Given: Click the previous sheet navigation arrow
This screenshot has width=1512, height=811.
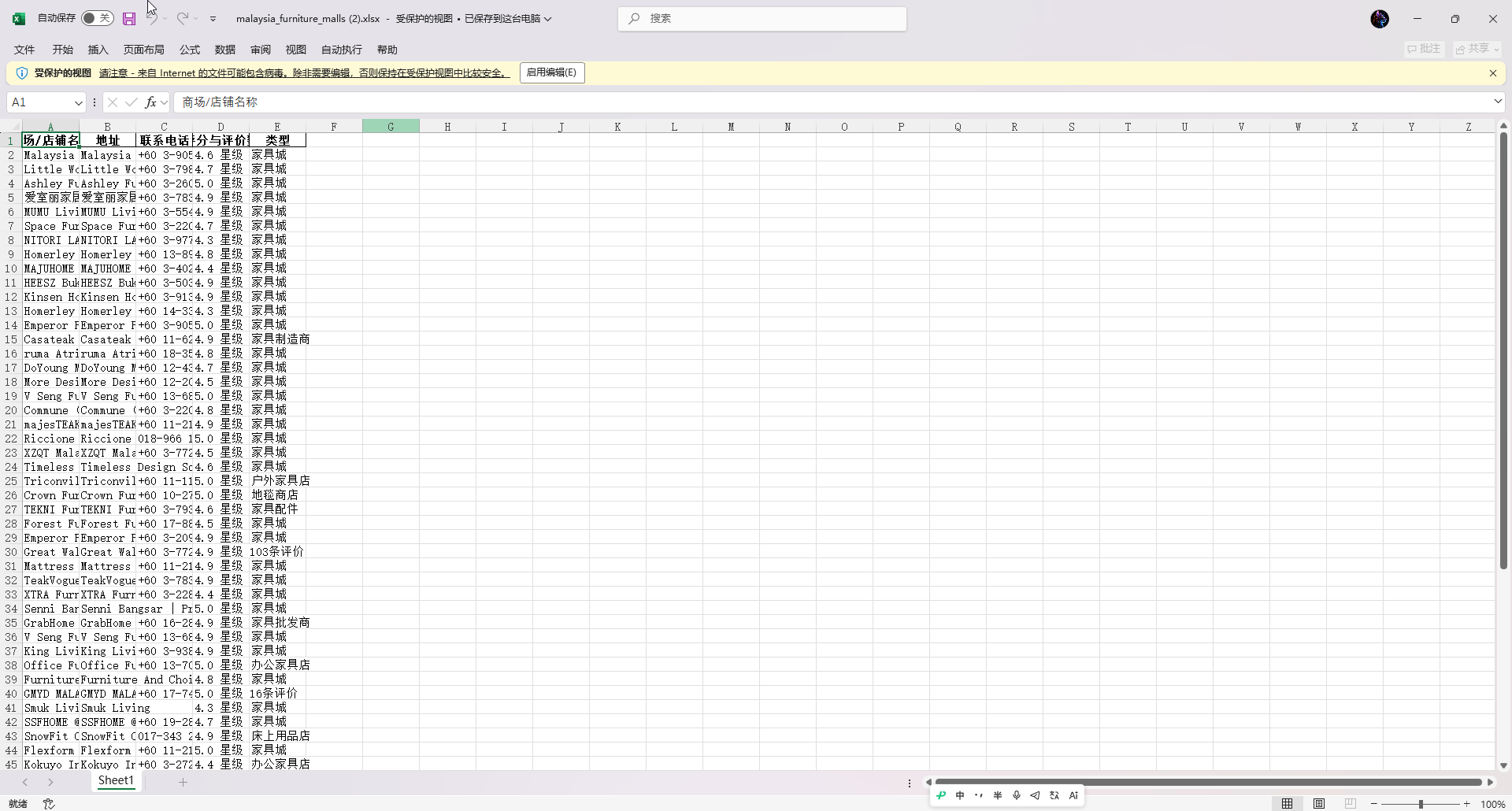Looking at the screenshot, I should pos(25,782).
